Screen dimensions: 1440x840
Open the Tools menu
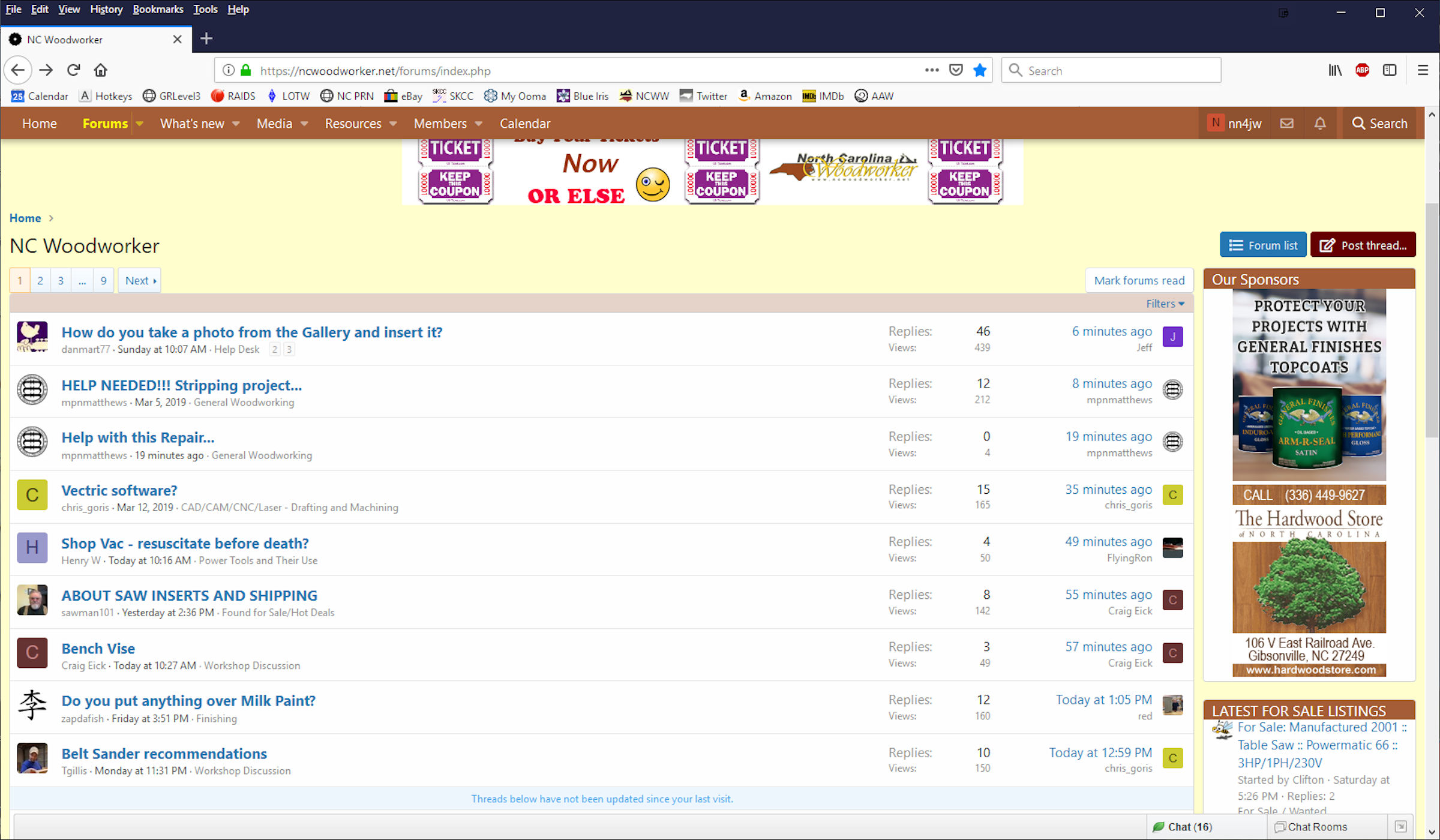point(205,9)
